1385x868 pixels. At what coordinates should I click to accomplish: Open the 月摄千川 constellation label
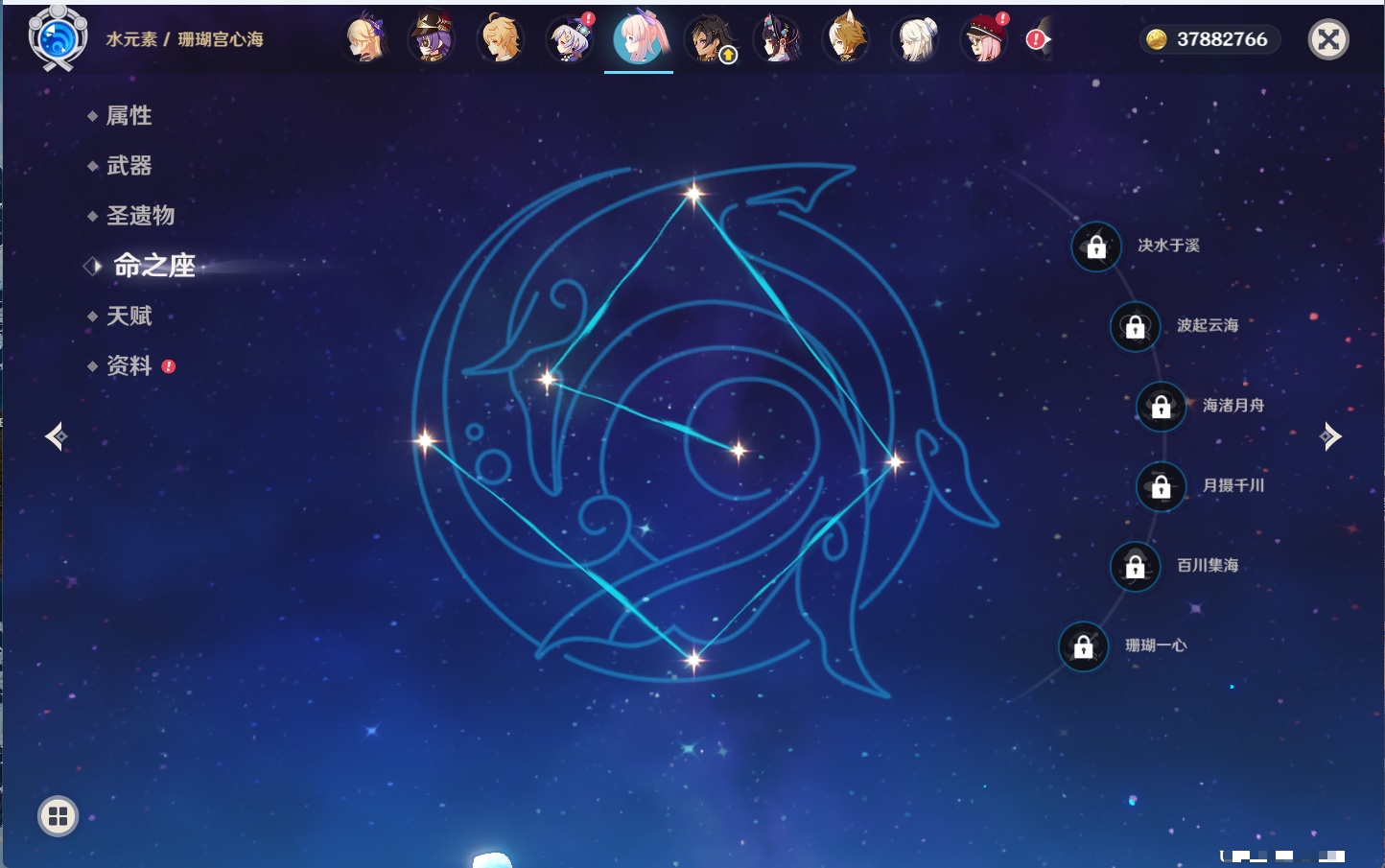[x=1233, y=485]
